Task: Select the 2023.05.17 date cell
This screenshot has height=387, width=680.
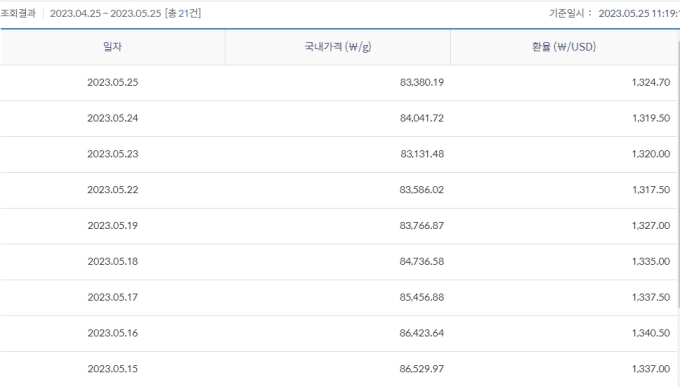Action: pos(113,297)
